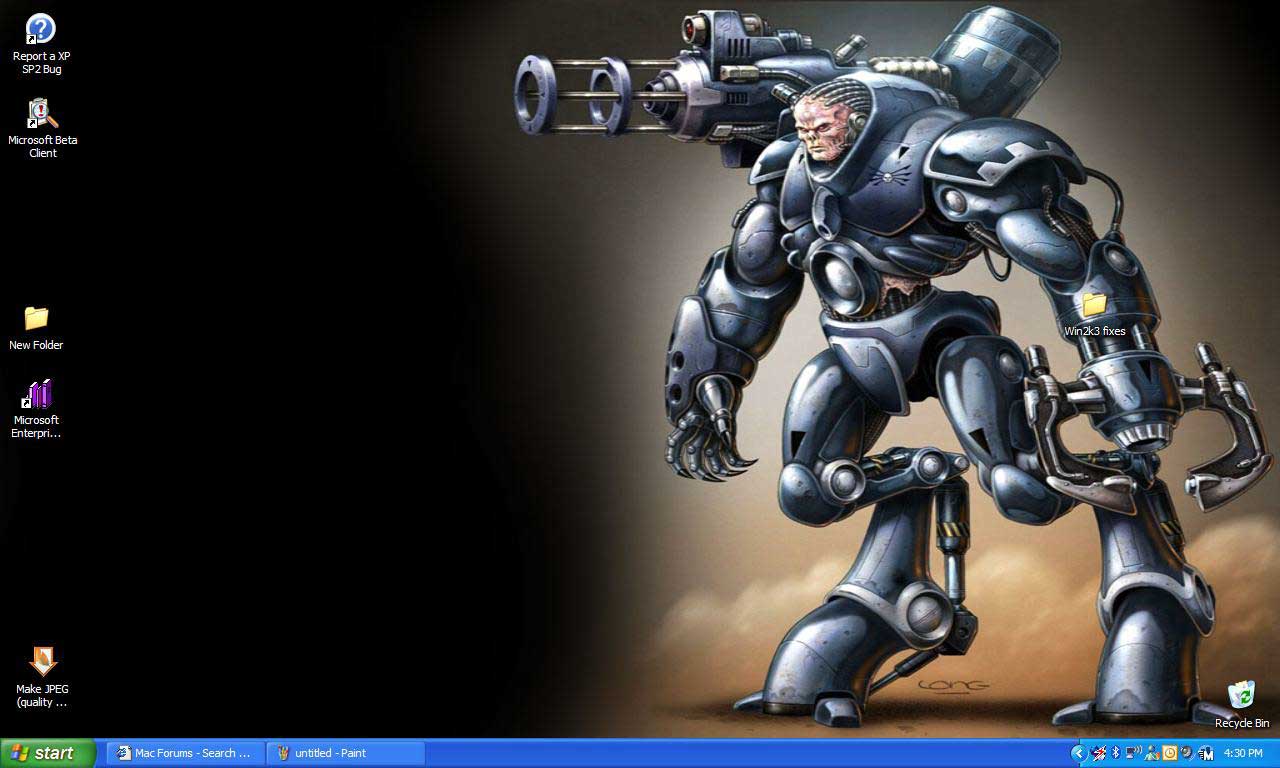Select the Recycle Bin icon
Image resolution: width=1280 pixels, height=768 pixels.
pyautogui.click(x=1241, y=704)
